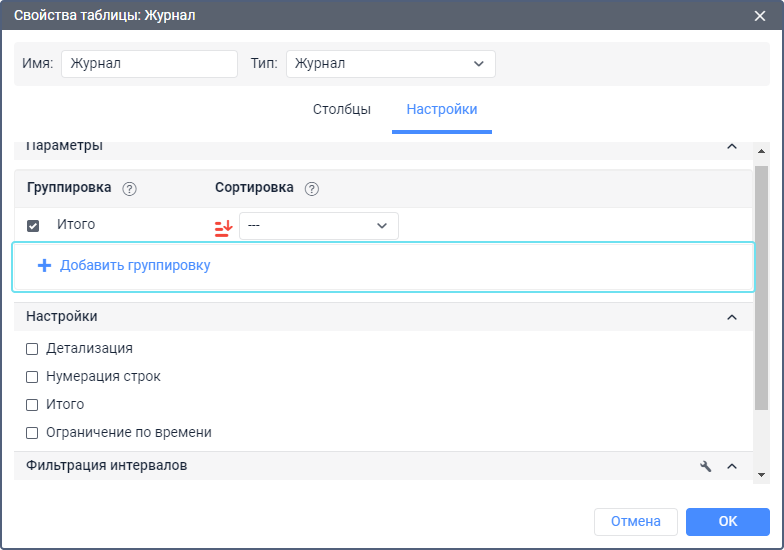
Task: Click the Отмена button
Action: point(636,521)
